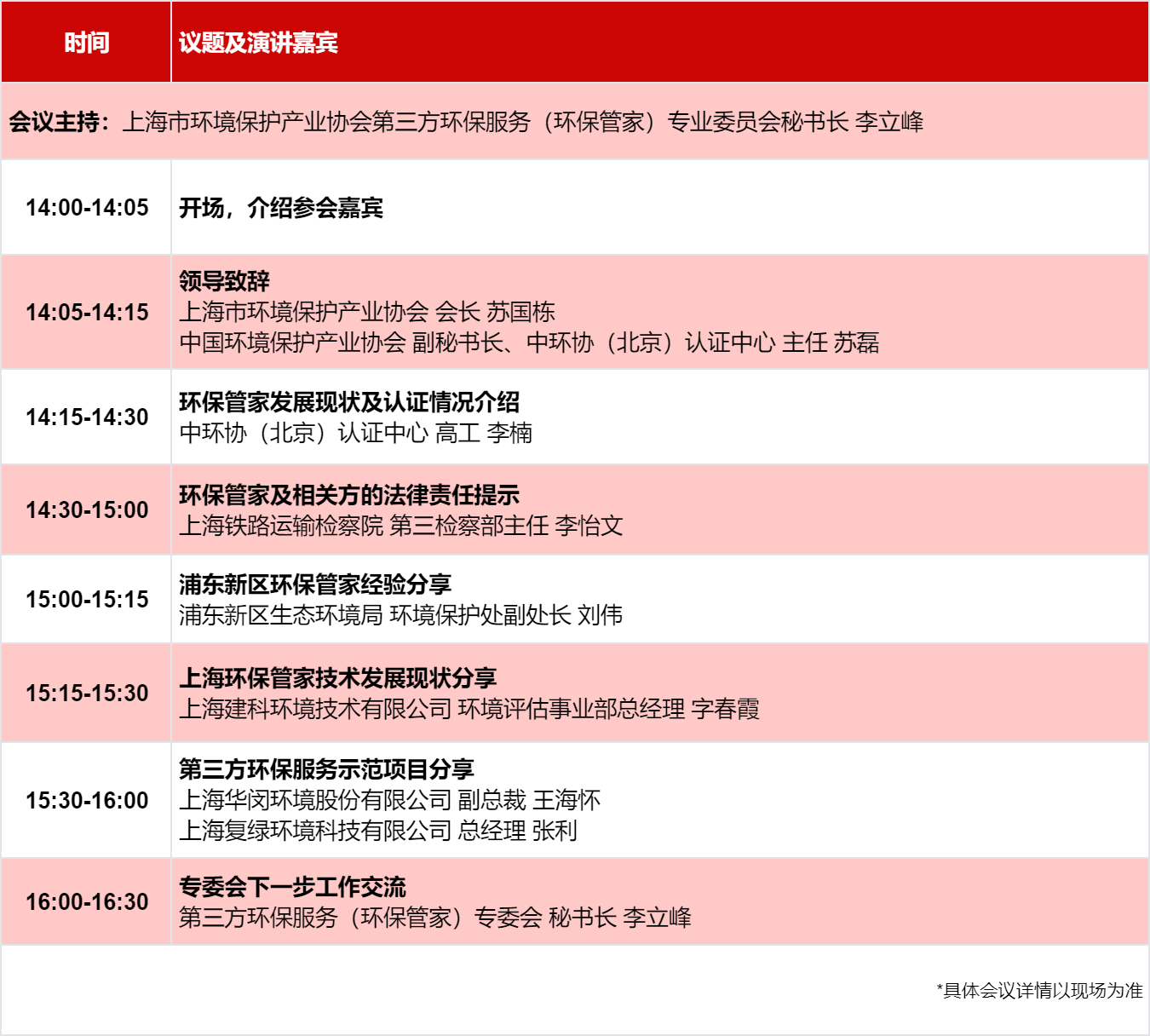1150x1036 pixels.
Task: Click the 14:05-14:15 time cell
Action: coord(87,313)
